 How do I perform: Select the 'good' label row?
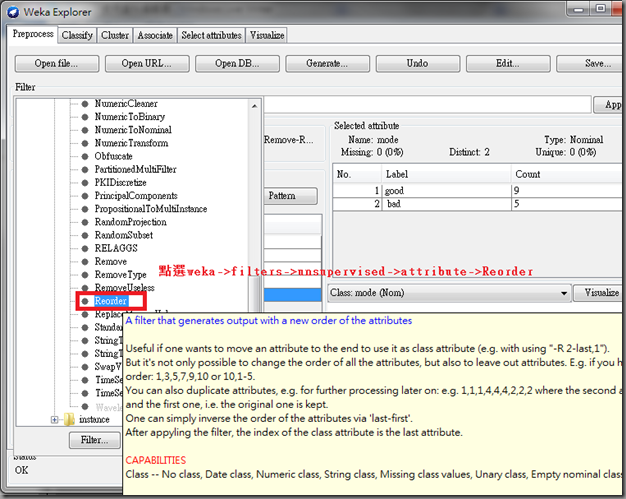(x=477, y=191)
